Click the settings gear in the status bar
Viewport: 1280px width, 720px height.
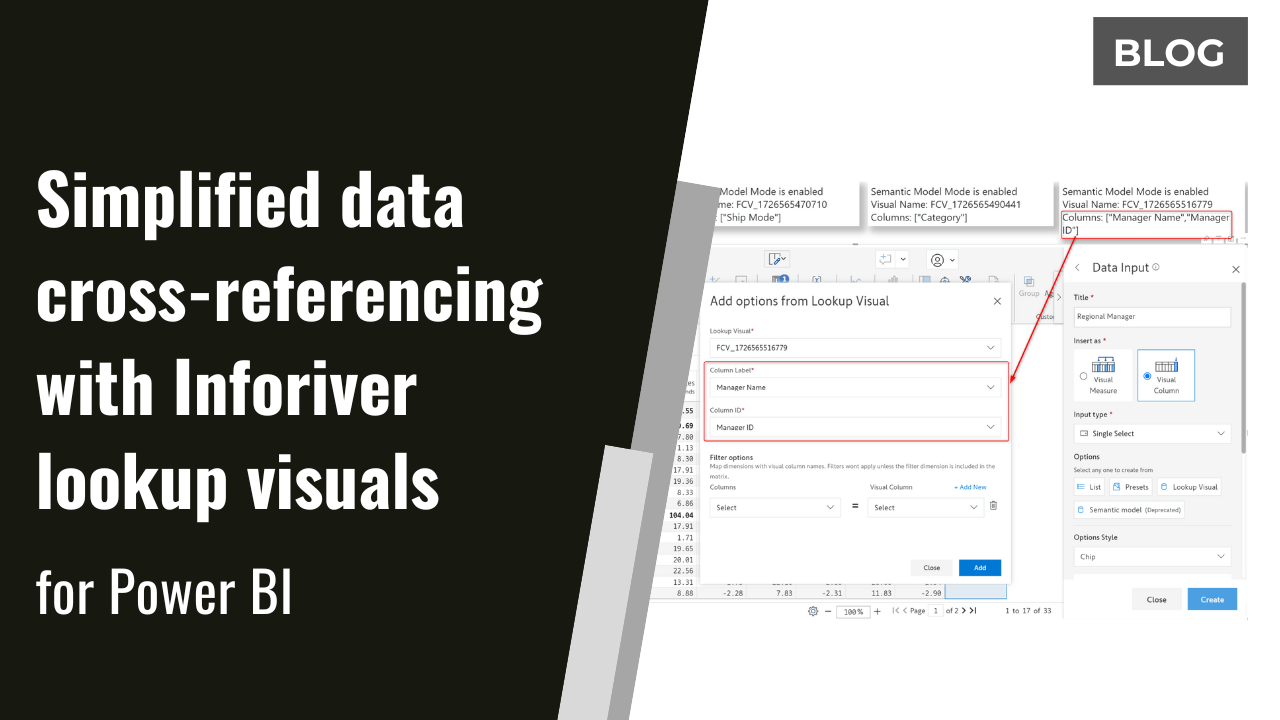coord(812,610)
